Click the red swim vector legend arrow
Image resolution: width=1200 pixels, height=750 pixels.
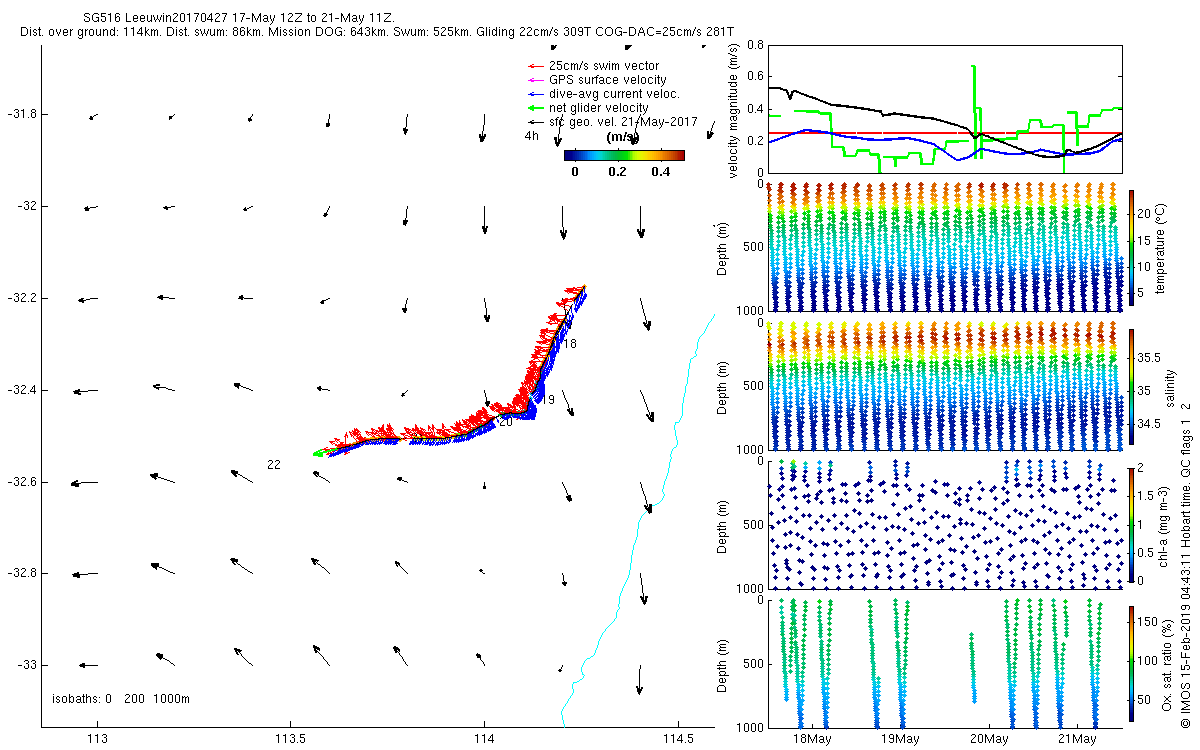(x=535, y=66)
